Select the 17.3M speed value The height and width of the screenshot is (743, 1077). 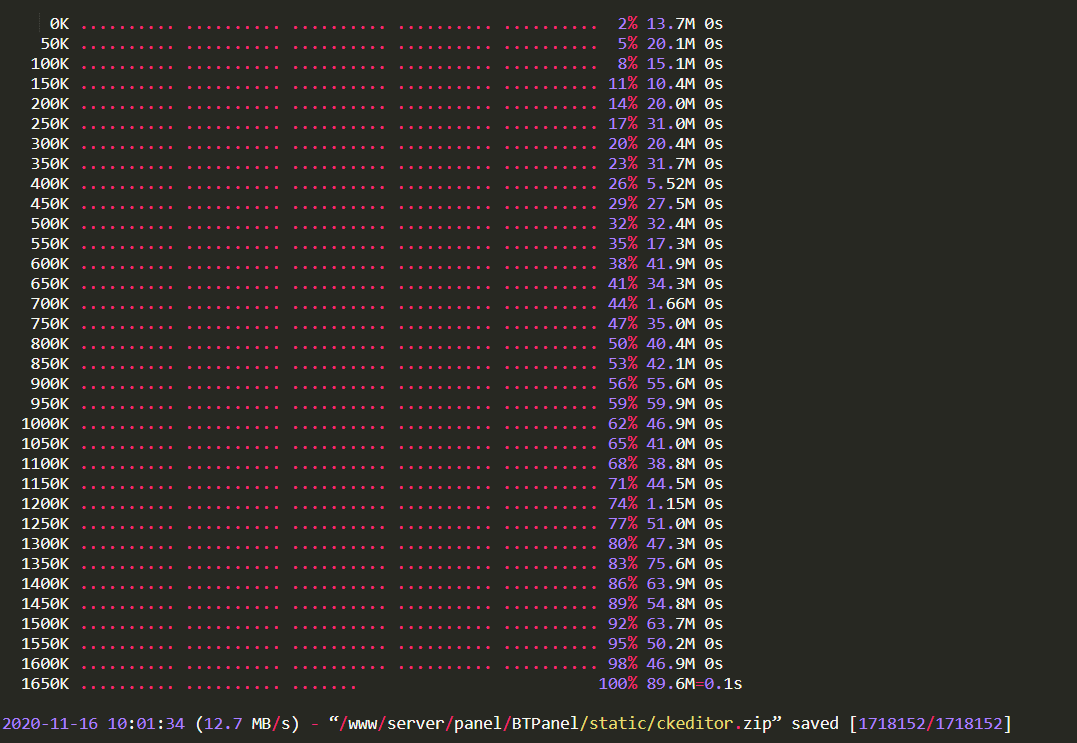pos(670,244)
